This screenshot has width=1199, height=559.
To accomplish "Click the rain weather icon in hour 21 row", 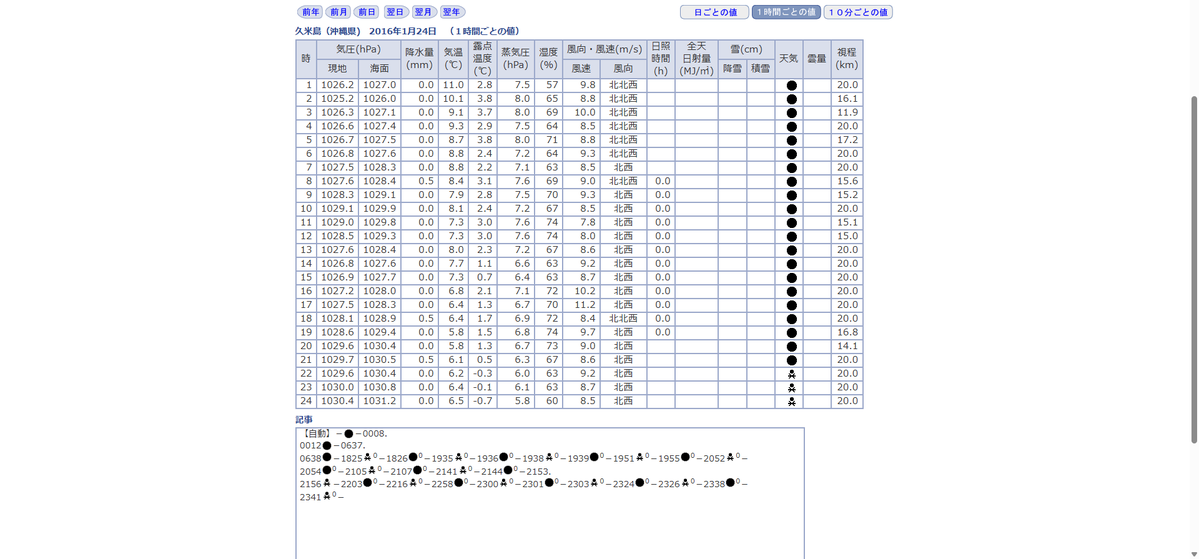I will point(791,361).
